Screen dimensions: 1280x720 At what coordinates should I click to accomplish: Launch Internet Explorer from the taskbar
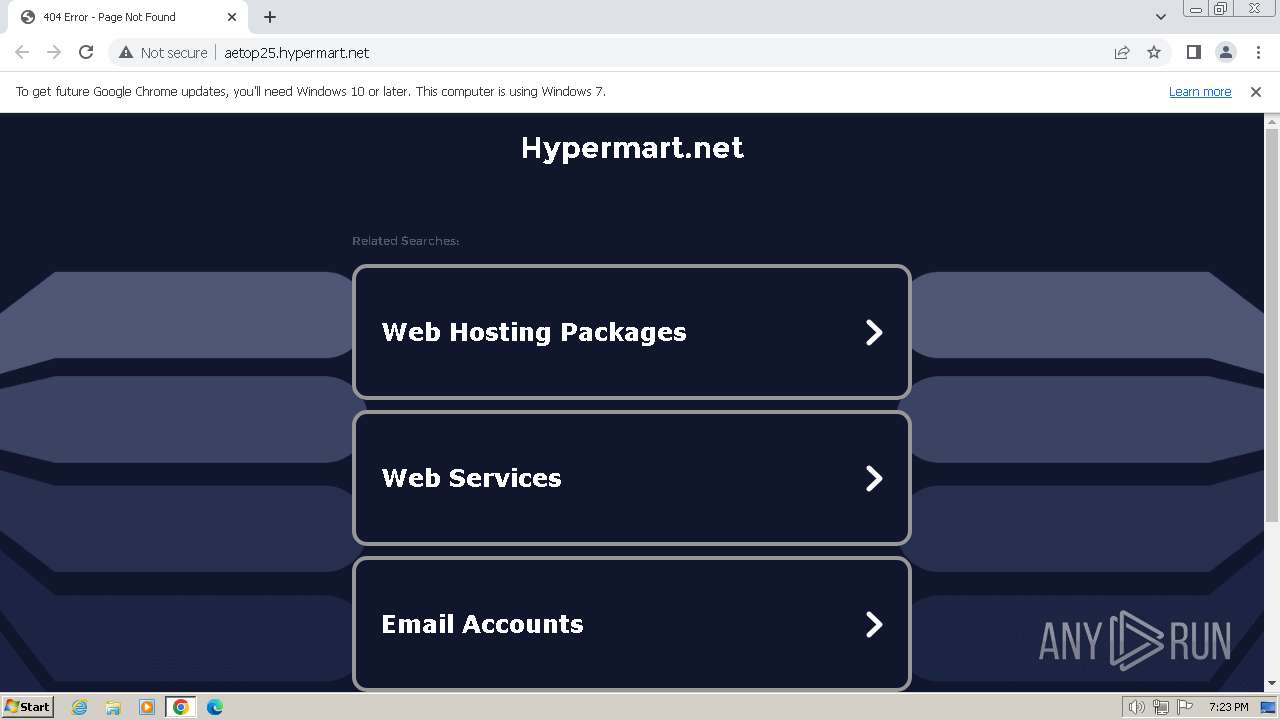click(80, 707)
